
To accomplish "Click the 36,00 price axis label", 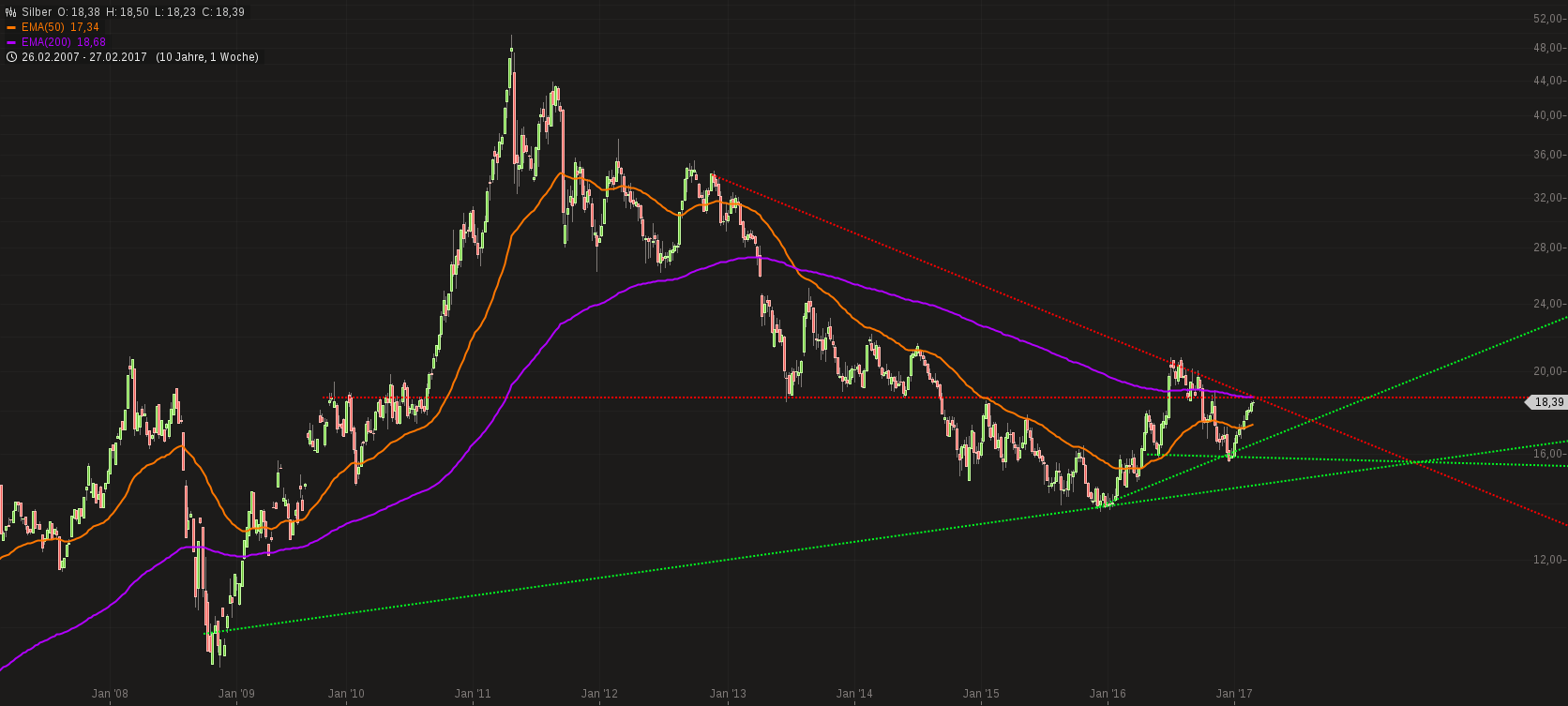I will click(1546, 155).
